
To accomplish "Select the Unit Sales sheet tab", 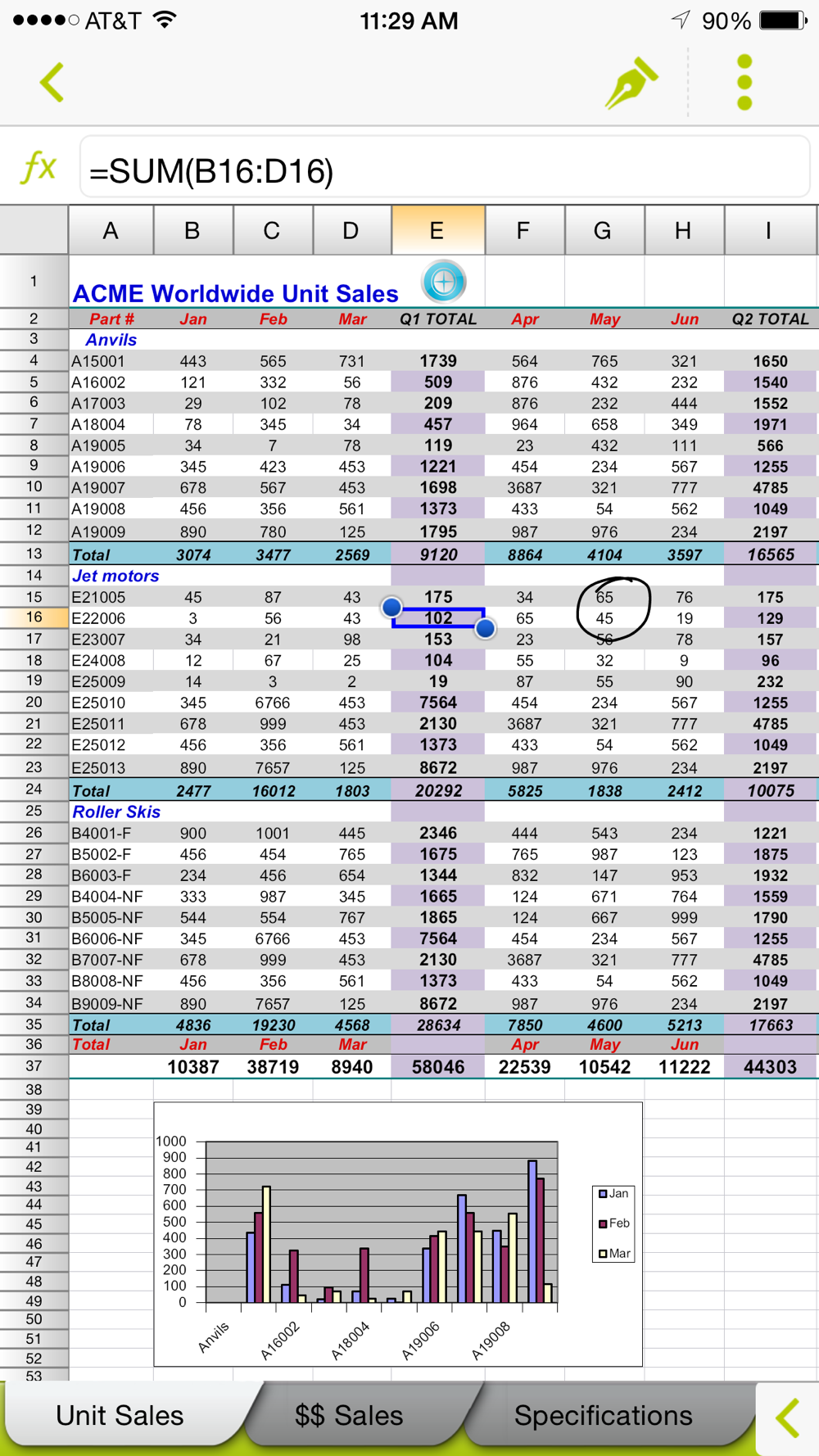I will coord(120,1416).
